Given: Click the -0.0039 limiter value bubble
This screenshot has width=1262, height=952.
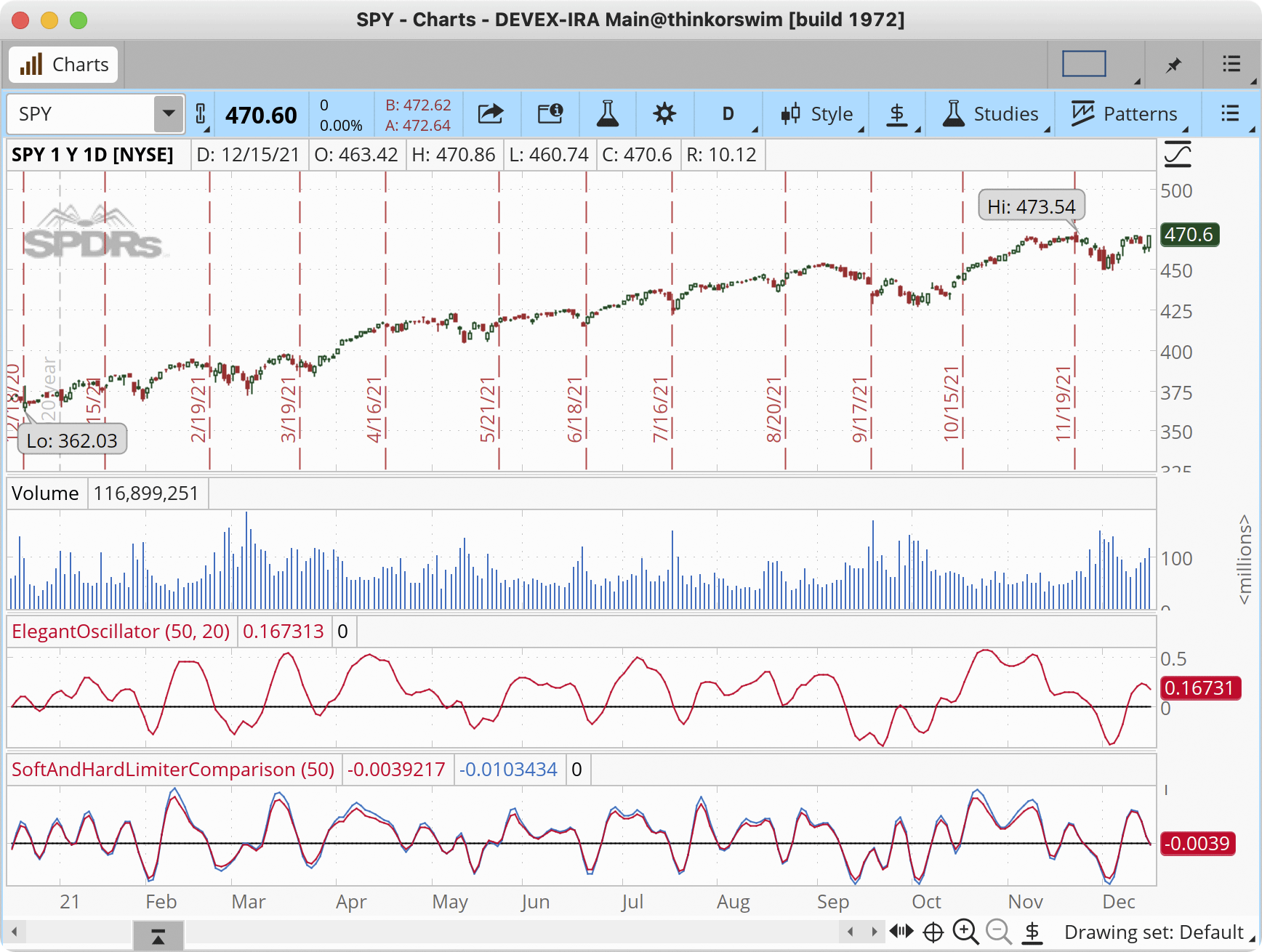Looking at the screenshot, I should pyautogui.click(x=1197, y=844).
